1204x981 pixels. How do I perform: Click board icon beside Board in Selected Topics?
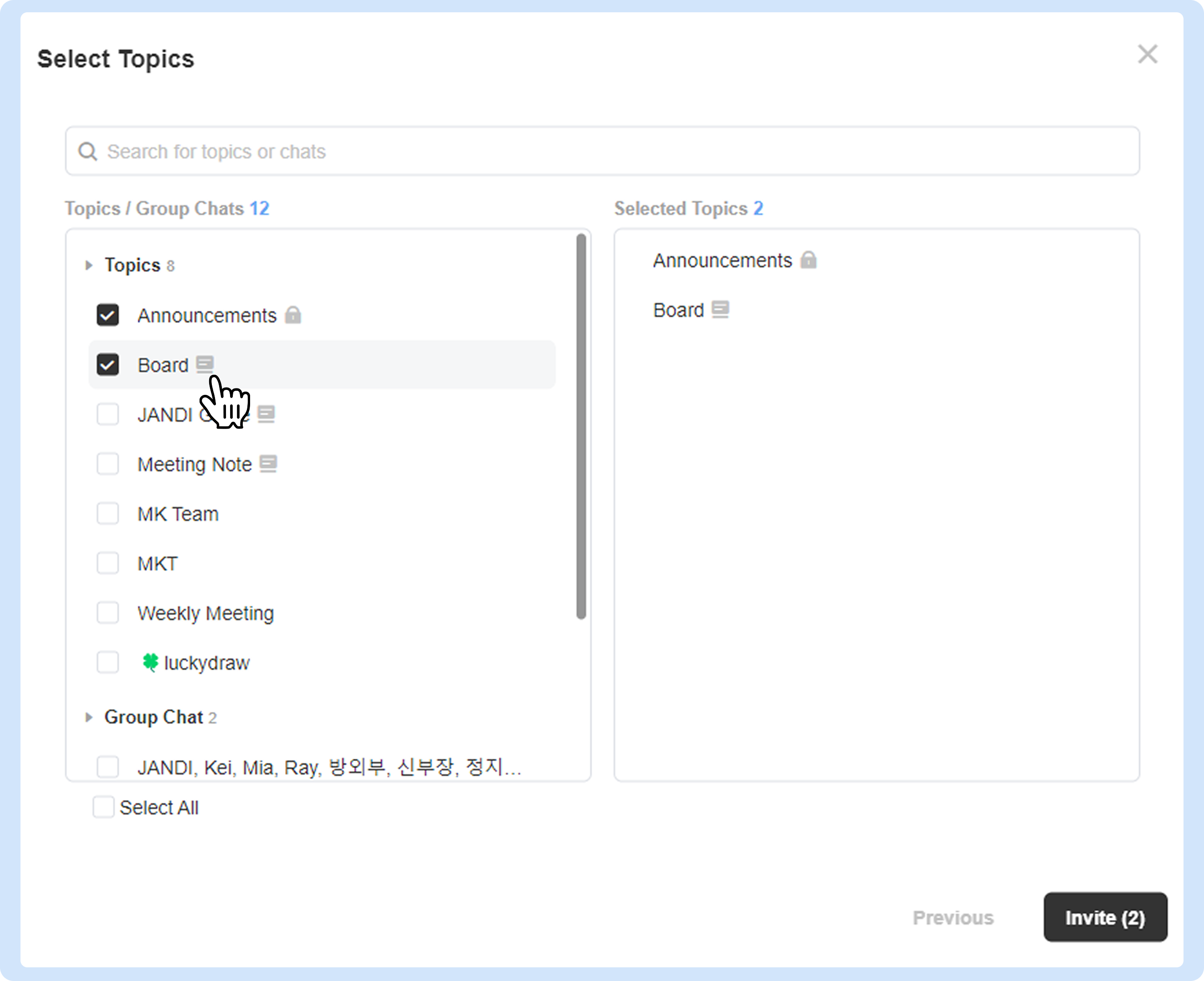click(720, 310)
